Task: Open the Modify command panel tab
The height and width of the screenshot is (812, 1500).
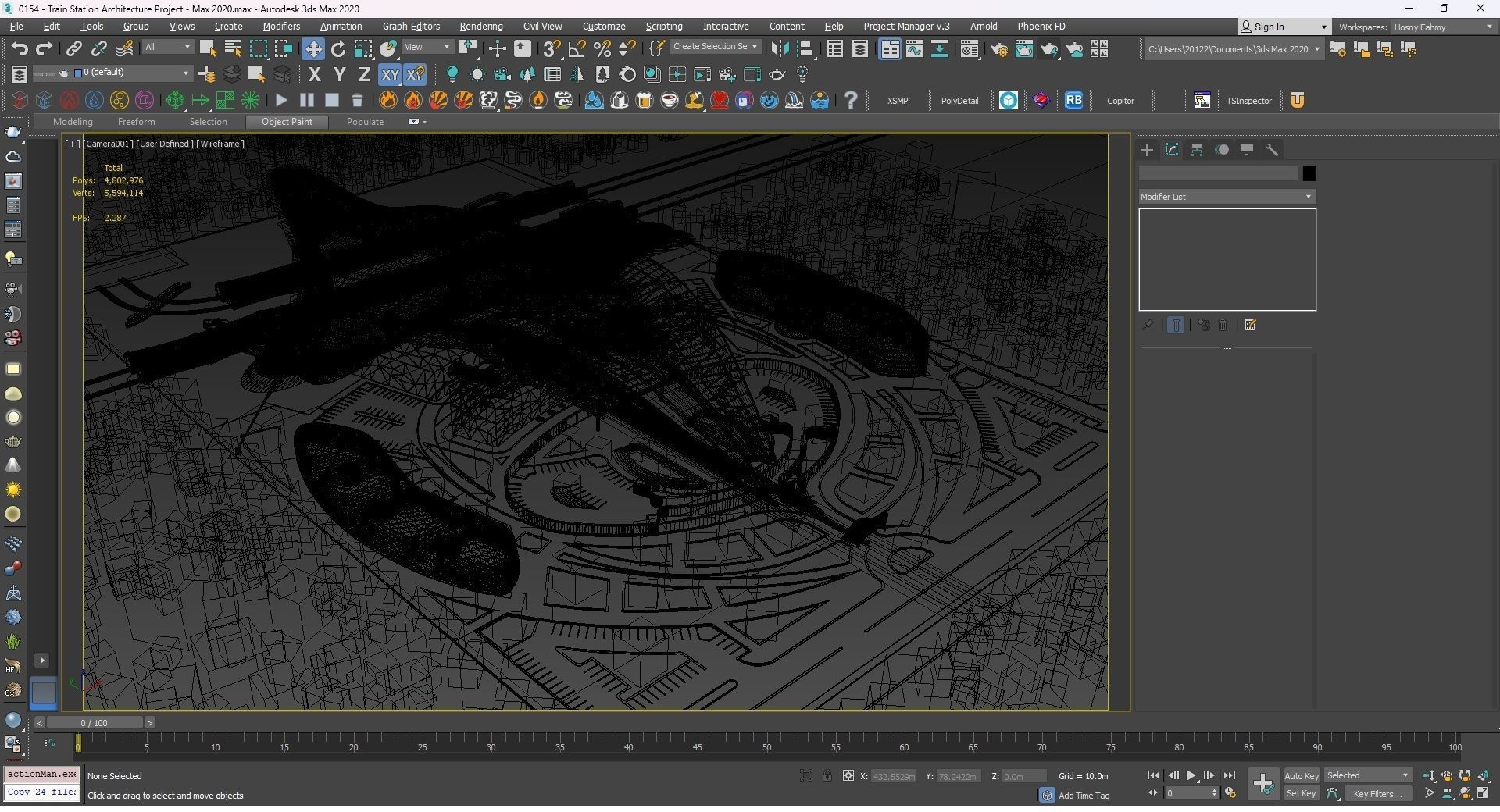Action: (1172, 150)
